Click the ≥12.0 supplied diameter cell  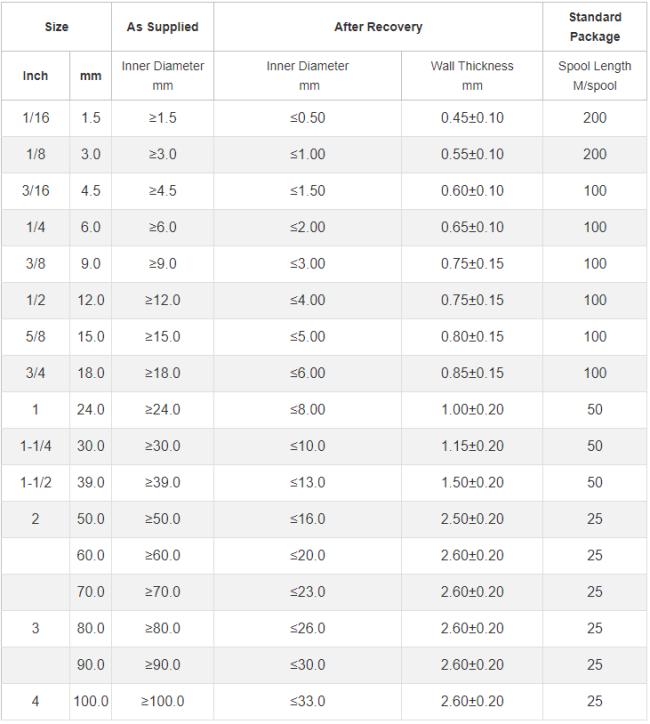pos(162,300)
